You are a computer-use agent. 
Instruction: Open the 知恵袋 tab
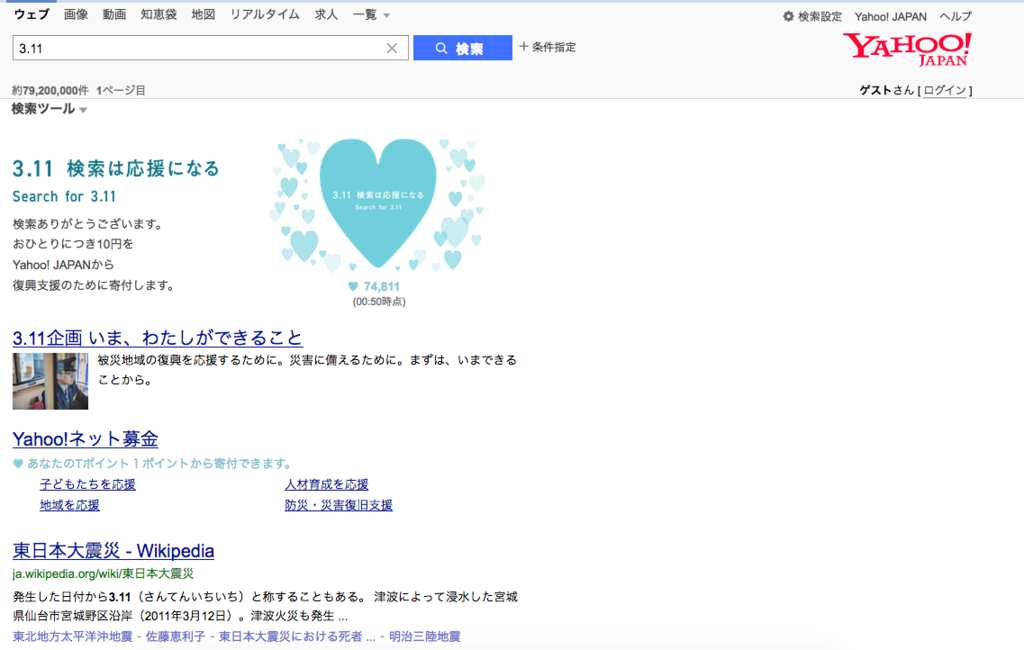159,14
